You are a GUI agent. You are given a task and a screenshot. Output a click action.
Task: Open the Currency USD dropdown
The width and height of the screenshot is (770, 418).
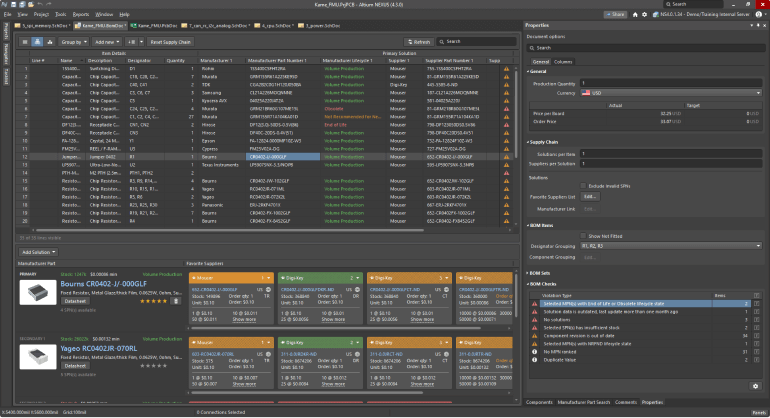(670, 91)
